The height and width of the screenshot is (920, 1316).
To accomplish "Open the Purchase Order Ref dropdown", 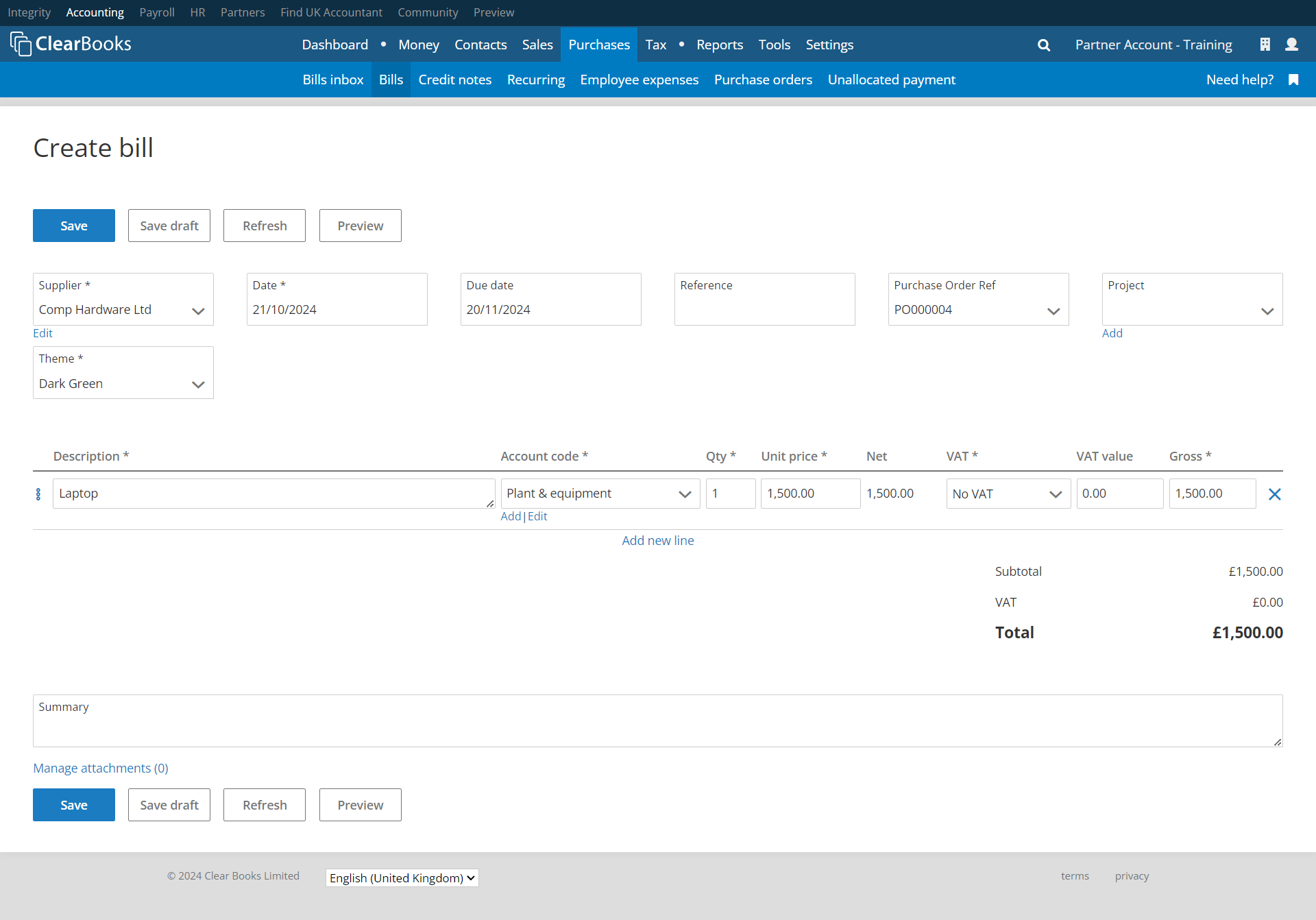I will tap(1053, 311).
